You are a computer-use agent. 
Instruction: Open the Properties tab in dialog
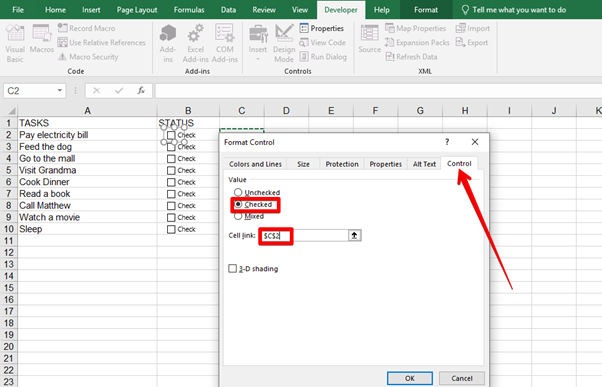pyautogui.click(x=385, y=164)
